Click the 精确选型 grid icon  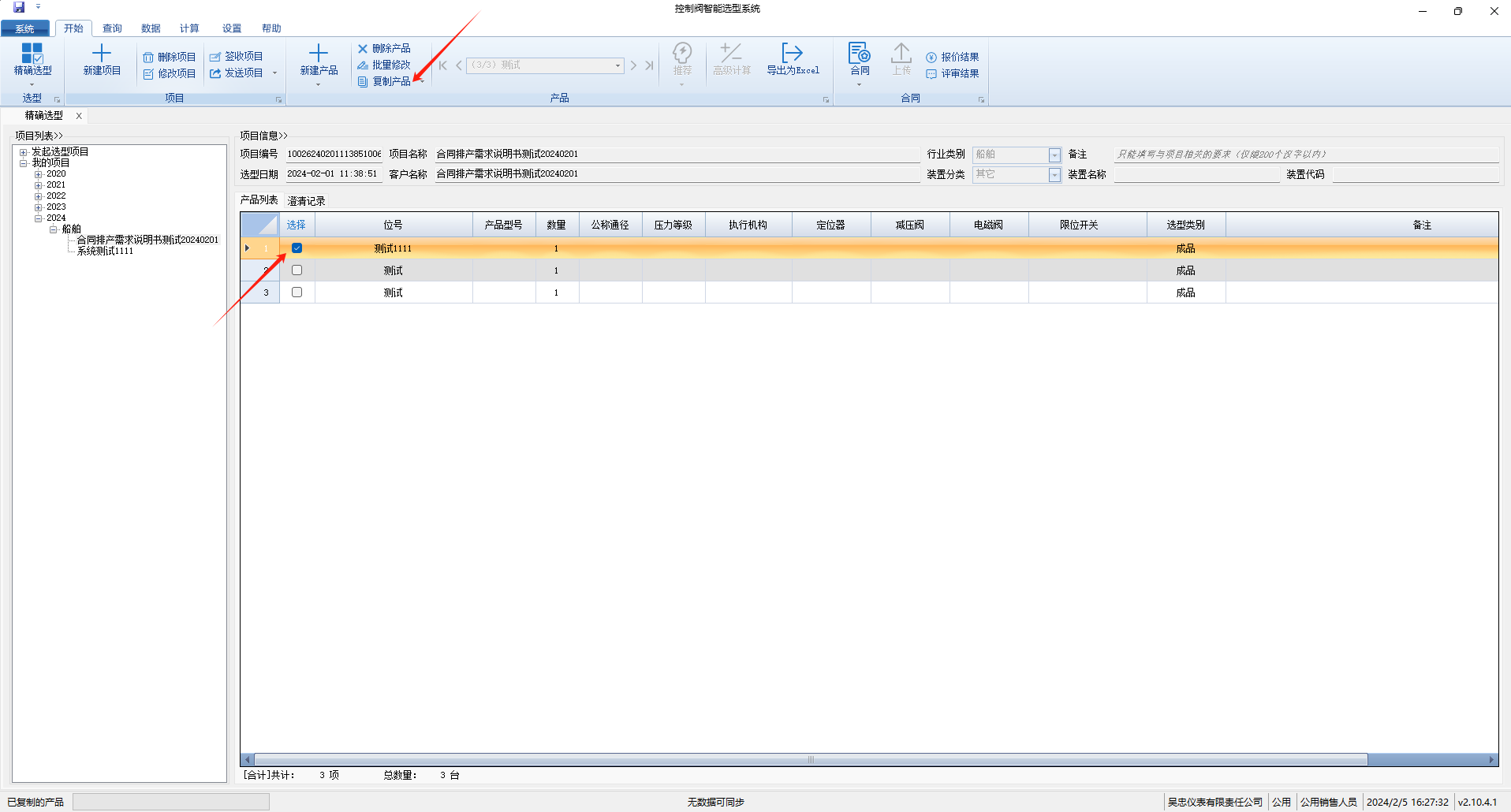[x=32, y=54]
